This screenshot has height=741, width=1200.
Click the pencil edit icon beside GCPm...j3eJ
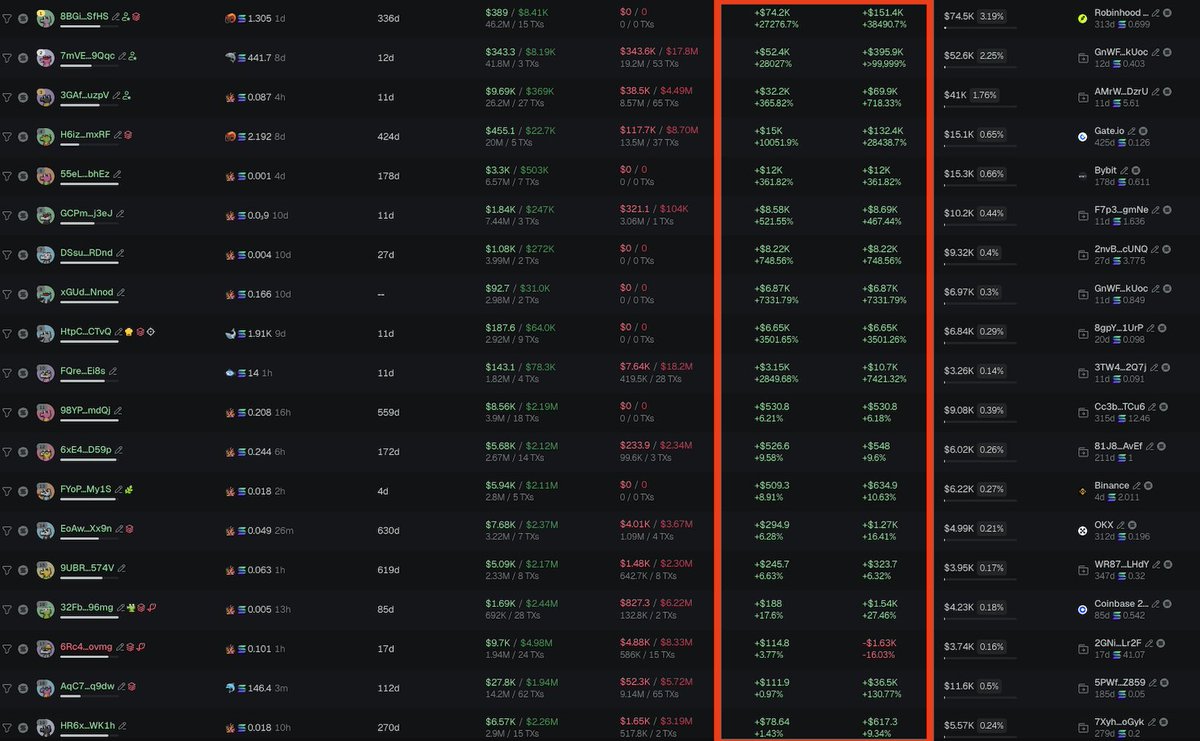[x=120, y=213]
